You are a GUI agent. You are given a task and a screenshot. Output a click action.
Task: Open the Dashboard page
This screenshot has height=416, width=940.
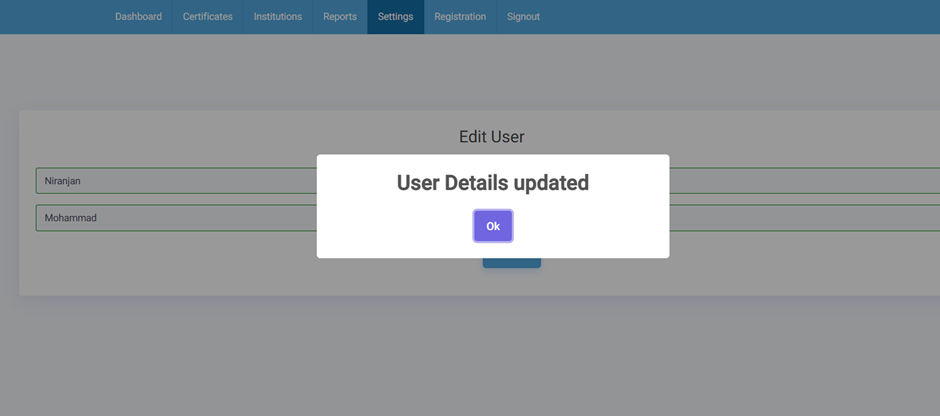(138, 17)
